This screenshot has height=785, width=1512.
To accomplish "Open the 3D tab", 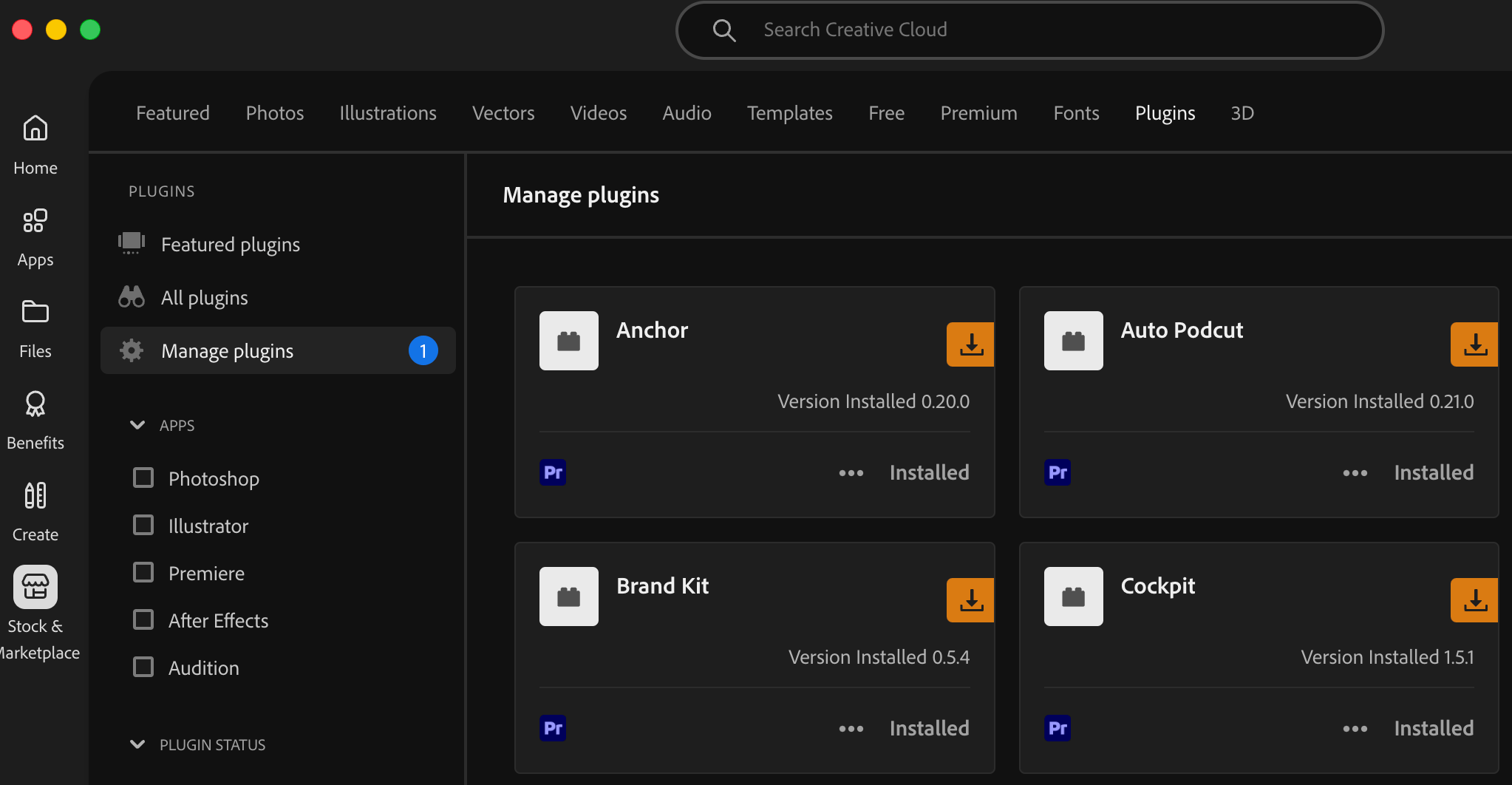I will (1242, 113).
